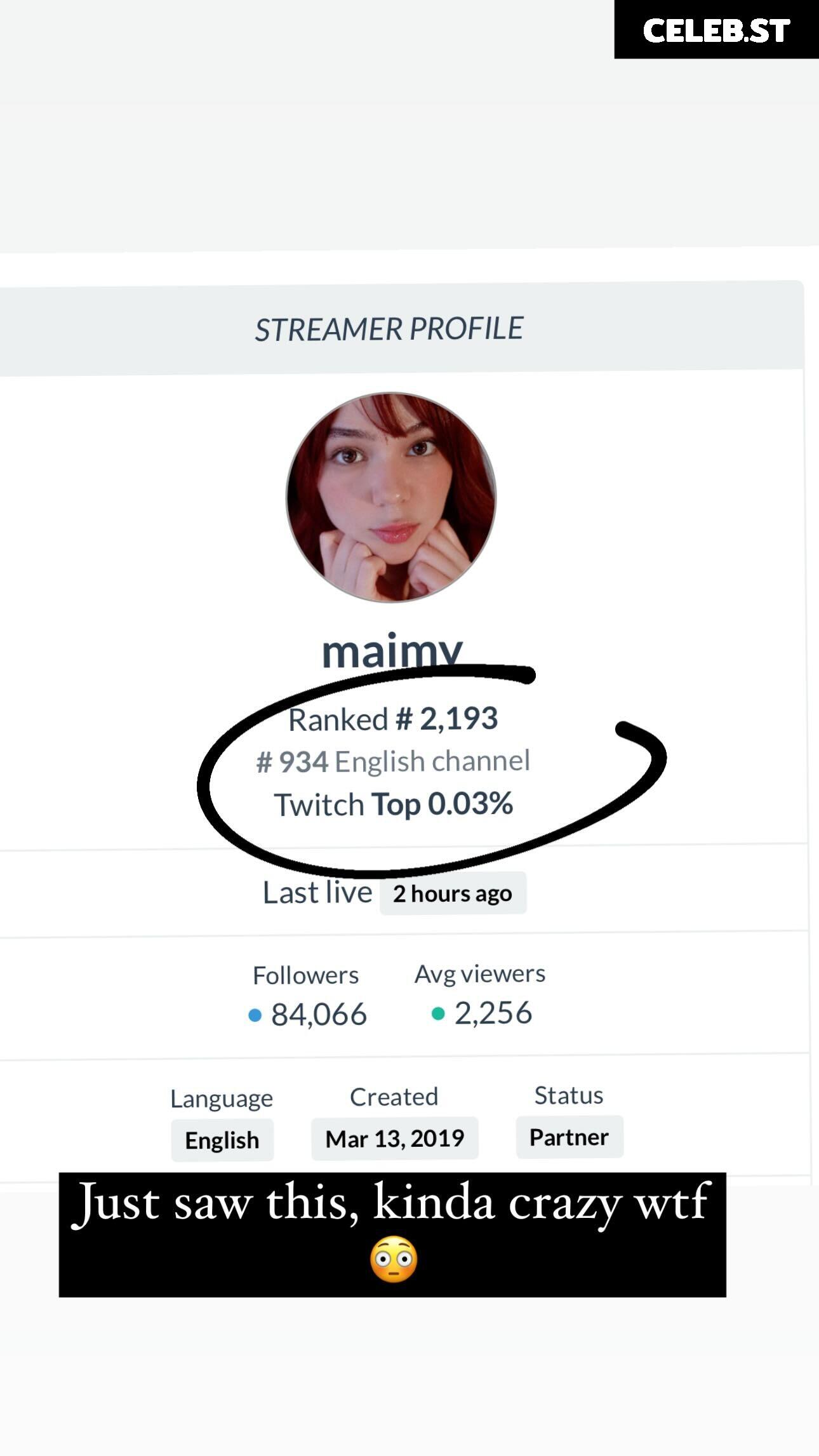819x1456 pixels.
Task: Click the Status column label
Action: pos(569,1095)
